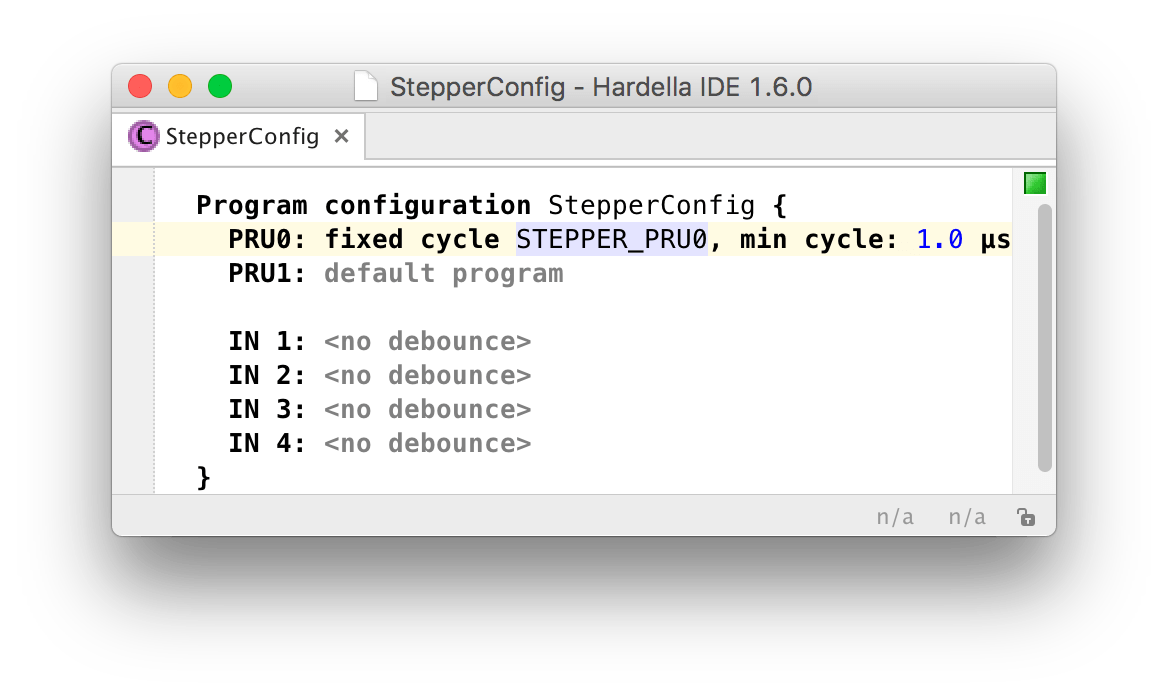Close the StepperConfig tab
This screenshot has height=696, width=1168.
click(x=341, y=136)
